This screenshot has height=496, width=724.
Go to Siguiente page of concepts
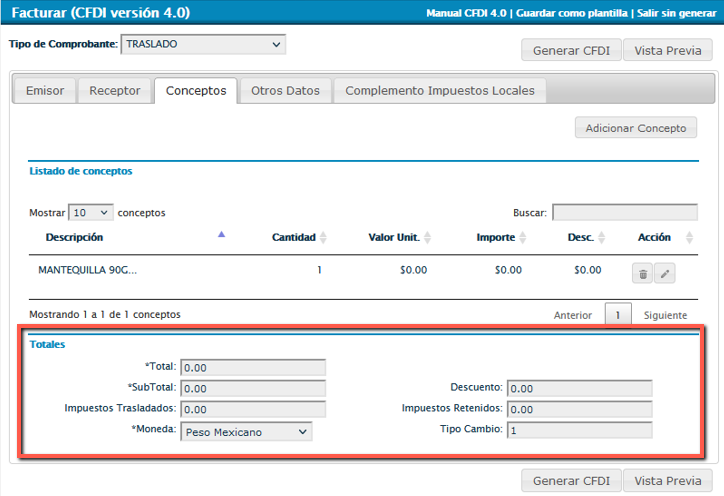pos(665,315)
